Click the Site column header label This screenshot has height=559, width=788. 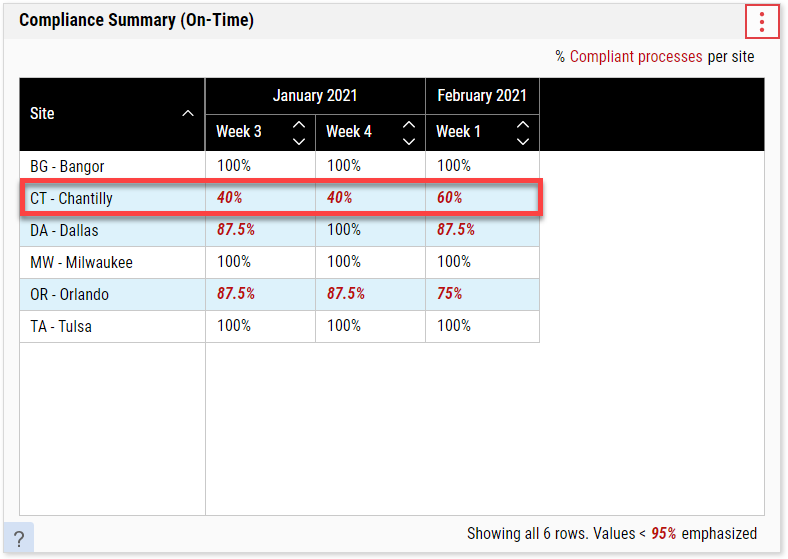(x=43, y=114)
